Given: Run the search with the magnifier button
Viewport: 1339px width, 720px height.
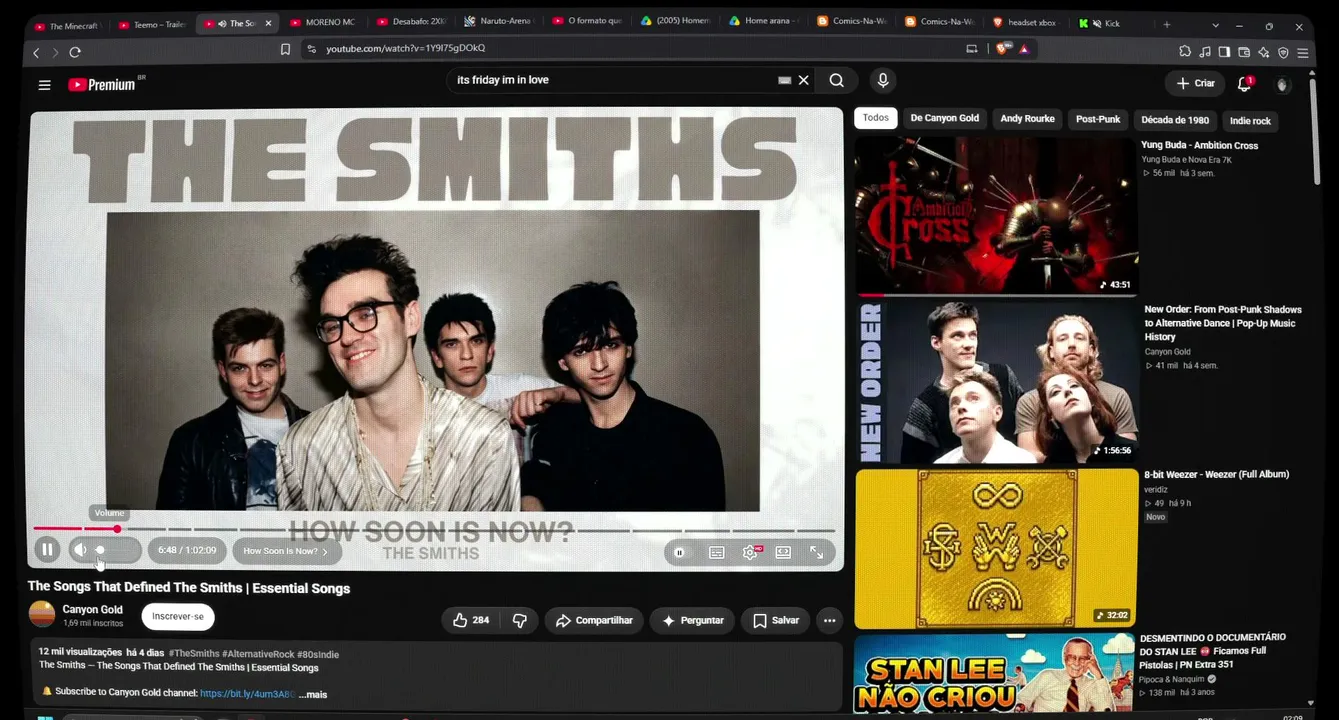Looking at the screenshot, I should click(837, 81).
